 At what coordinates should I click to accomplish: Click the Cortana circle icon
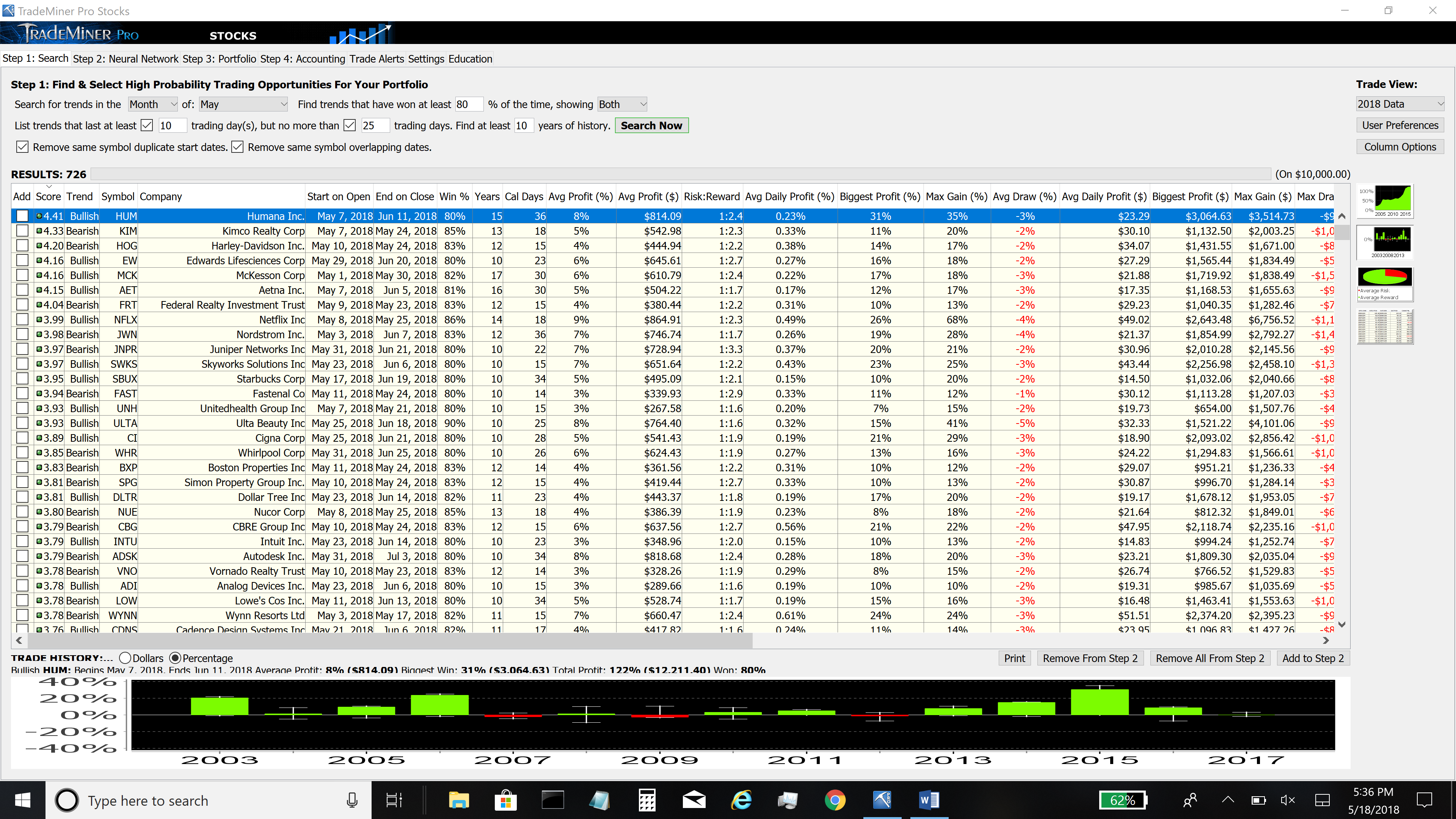coord(67,800)
